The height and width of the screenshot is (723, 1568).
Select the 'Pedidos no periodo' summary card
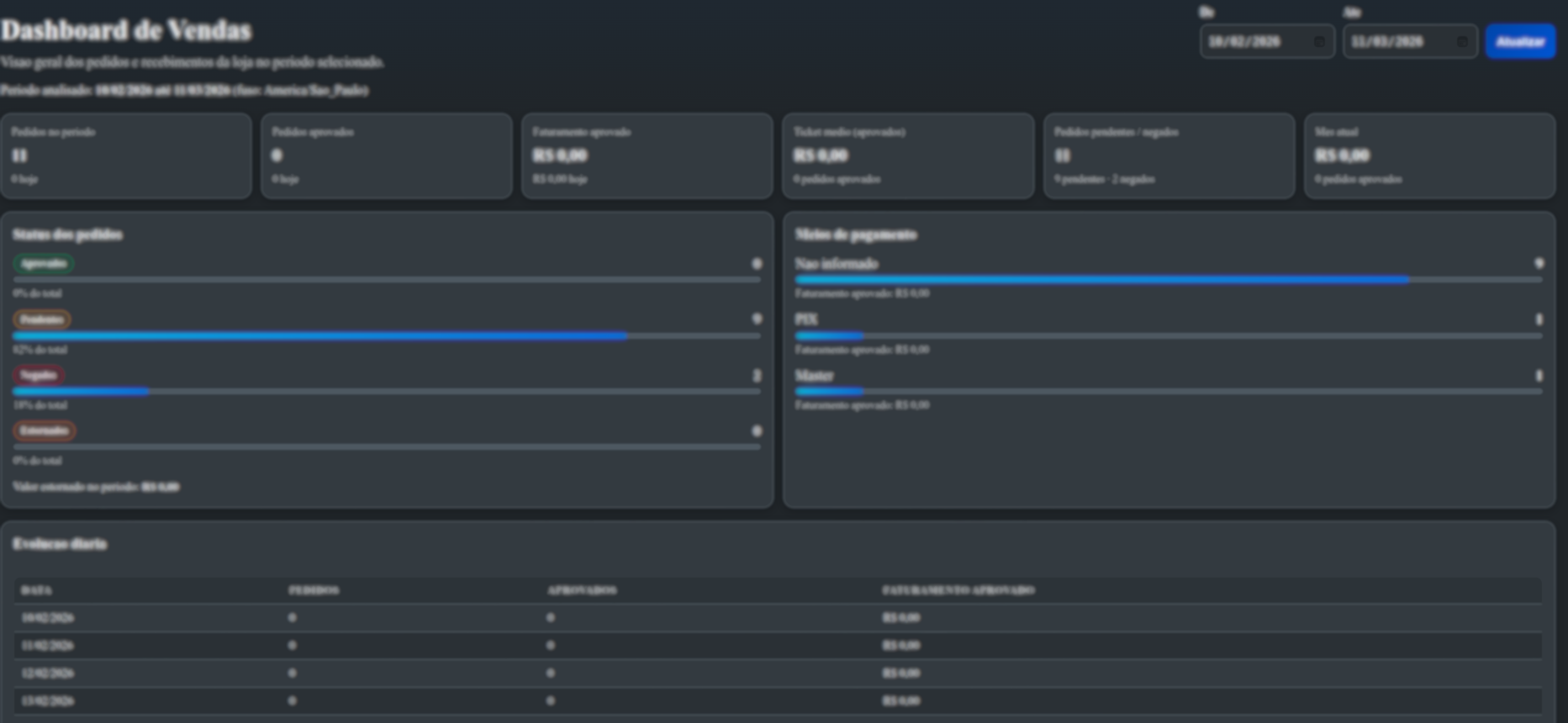click(x=126, y=156)
